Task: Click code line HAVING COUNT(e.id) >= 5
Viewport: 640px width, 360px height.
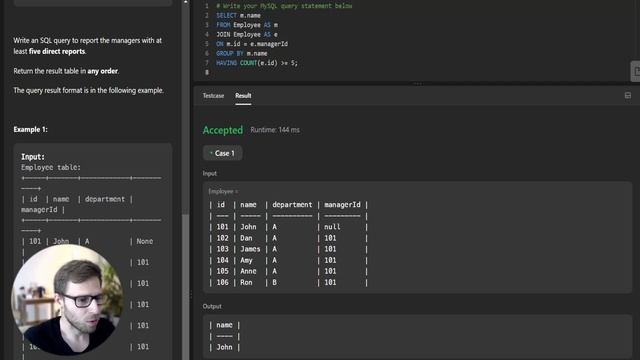Action: (x=257, y=63)
